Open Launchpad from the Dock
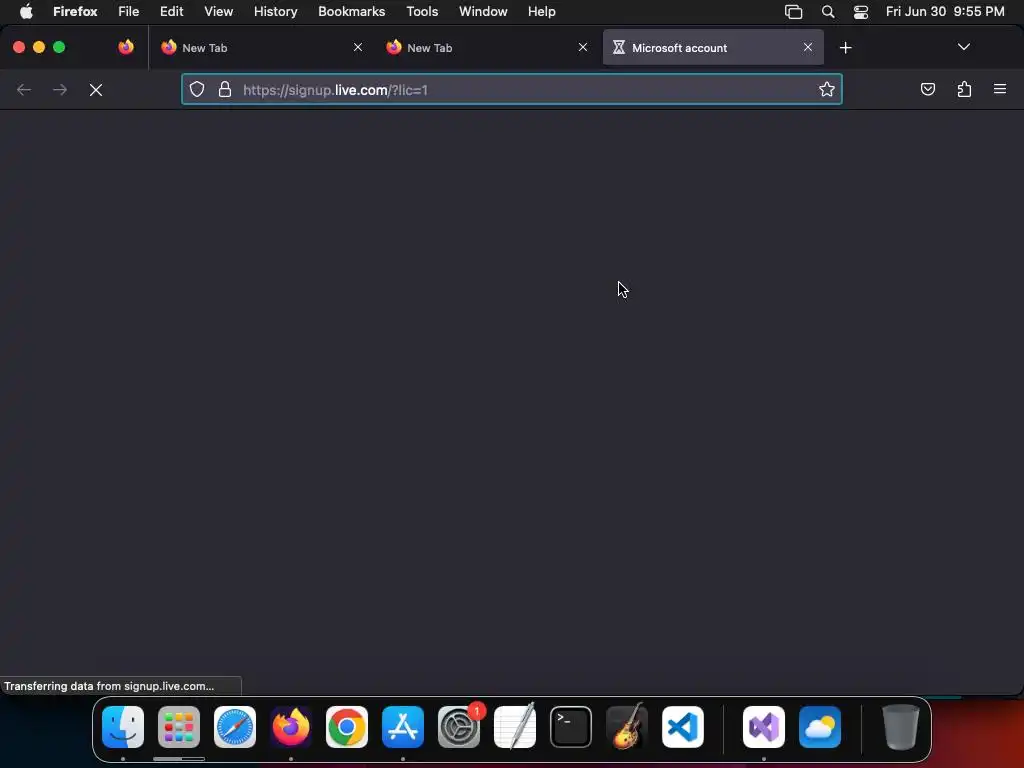The height and width of the screenshot is (768, 1024). [179, 727]
